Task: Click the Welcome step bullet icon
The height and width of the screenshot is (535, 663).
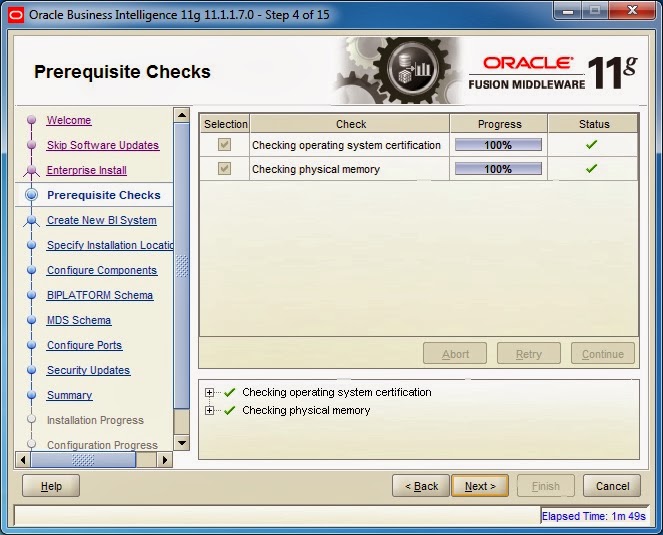Action: click(31, 120)
